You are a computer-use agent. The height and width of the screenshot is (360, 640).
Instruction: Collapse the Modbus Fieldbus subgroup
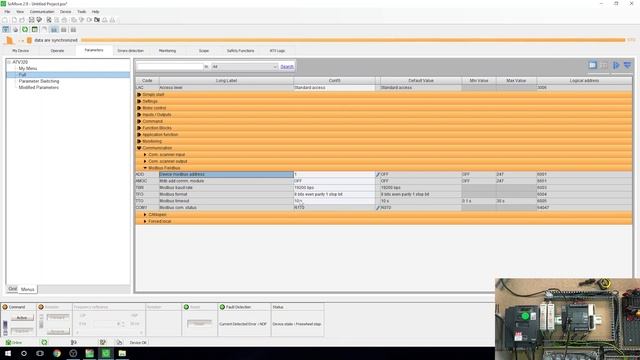point(145,168)
